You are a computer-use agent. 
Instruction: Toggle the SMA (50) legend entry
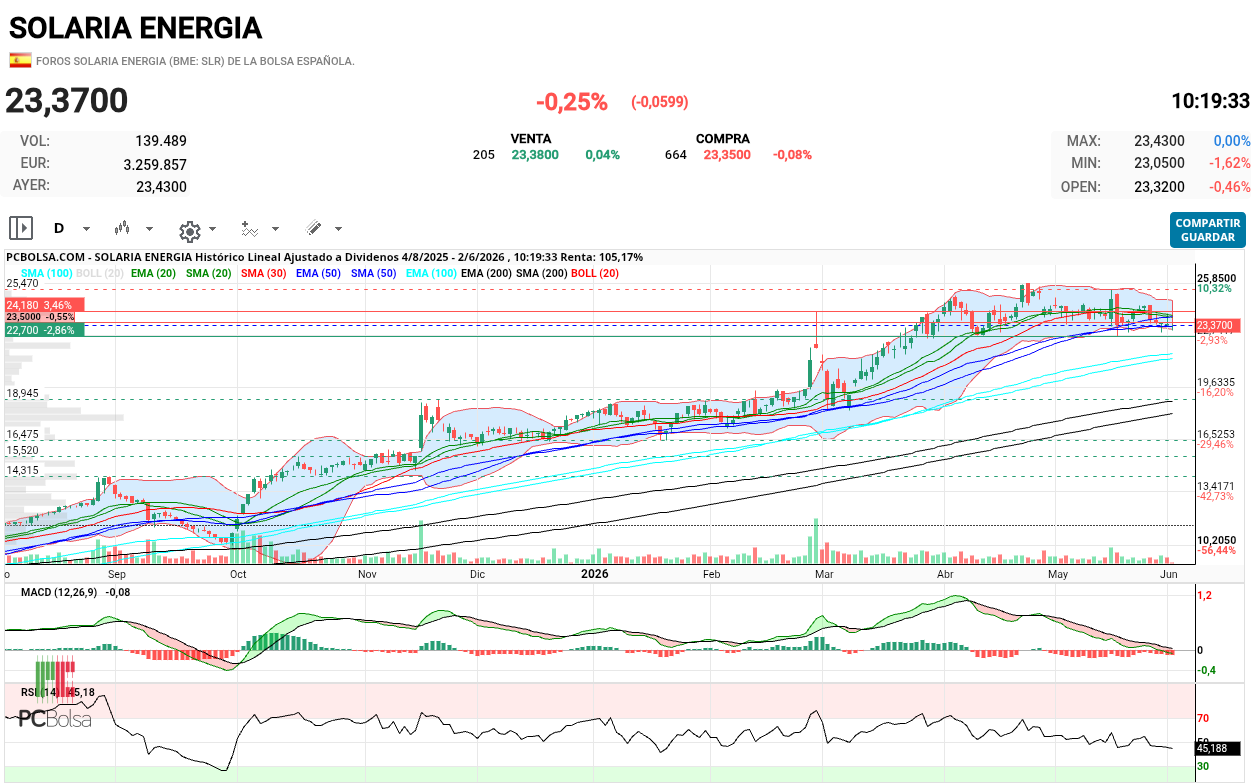coord(375,273)
